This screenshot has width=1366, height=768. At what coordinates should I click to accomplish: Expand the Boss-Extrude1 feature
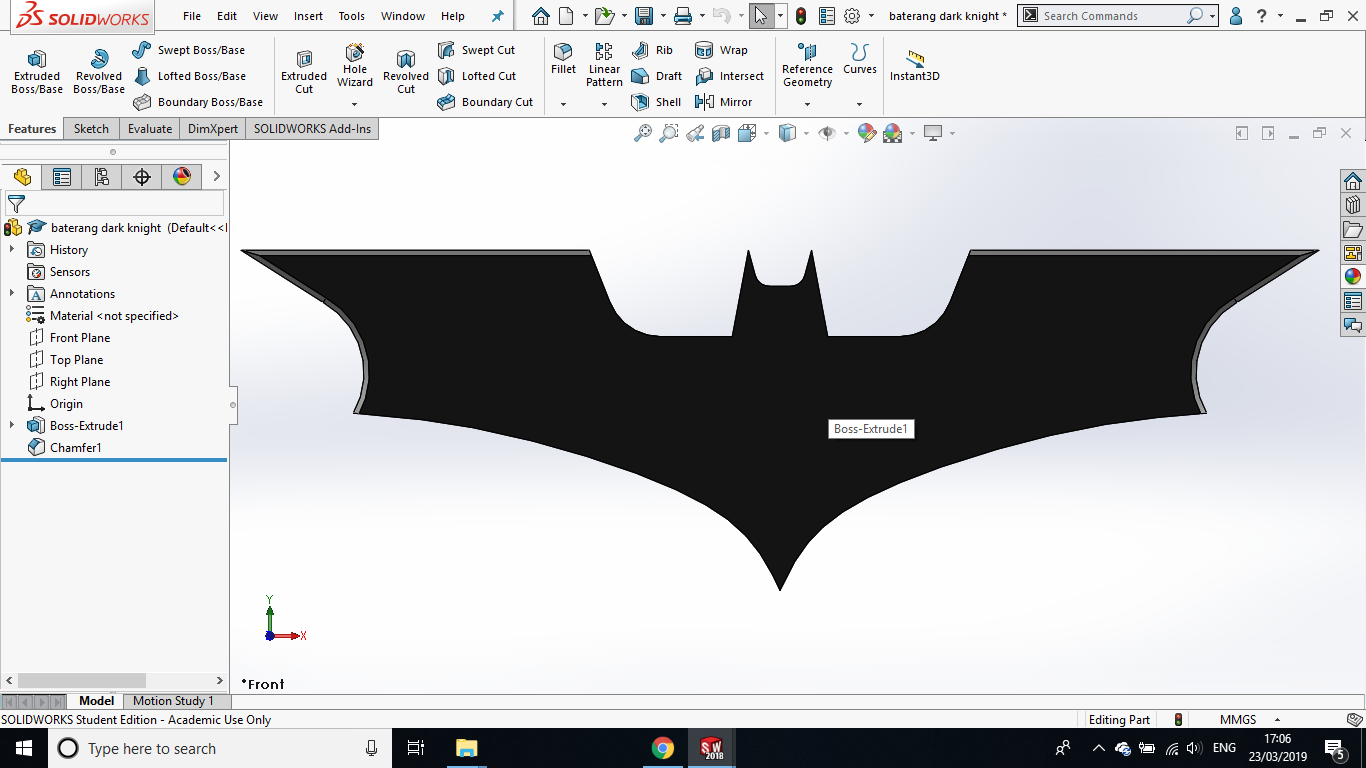pyautogui.click(x=12, y=426)
